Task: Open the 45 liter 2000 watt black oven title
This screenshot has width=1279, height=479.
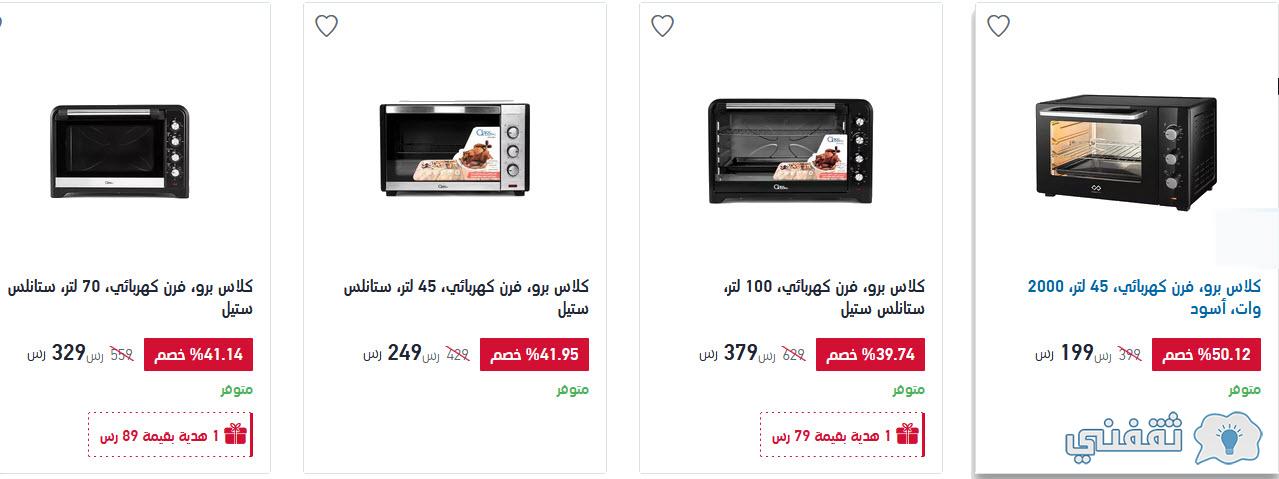Action: [1144, 298]
